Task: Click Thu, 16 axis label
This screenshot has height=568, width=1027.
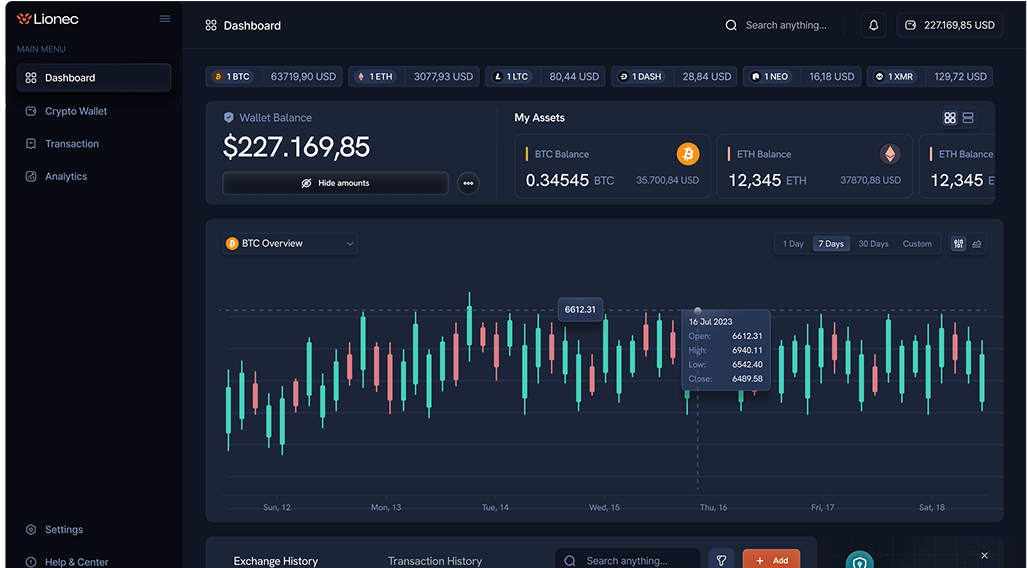Action: pyautogui.click(x=713, y=508)
